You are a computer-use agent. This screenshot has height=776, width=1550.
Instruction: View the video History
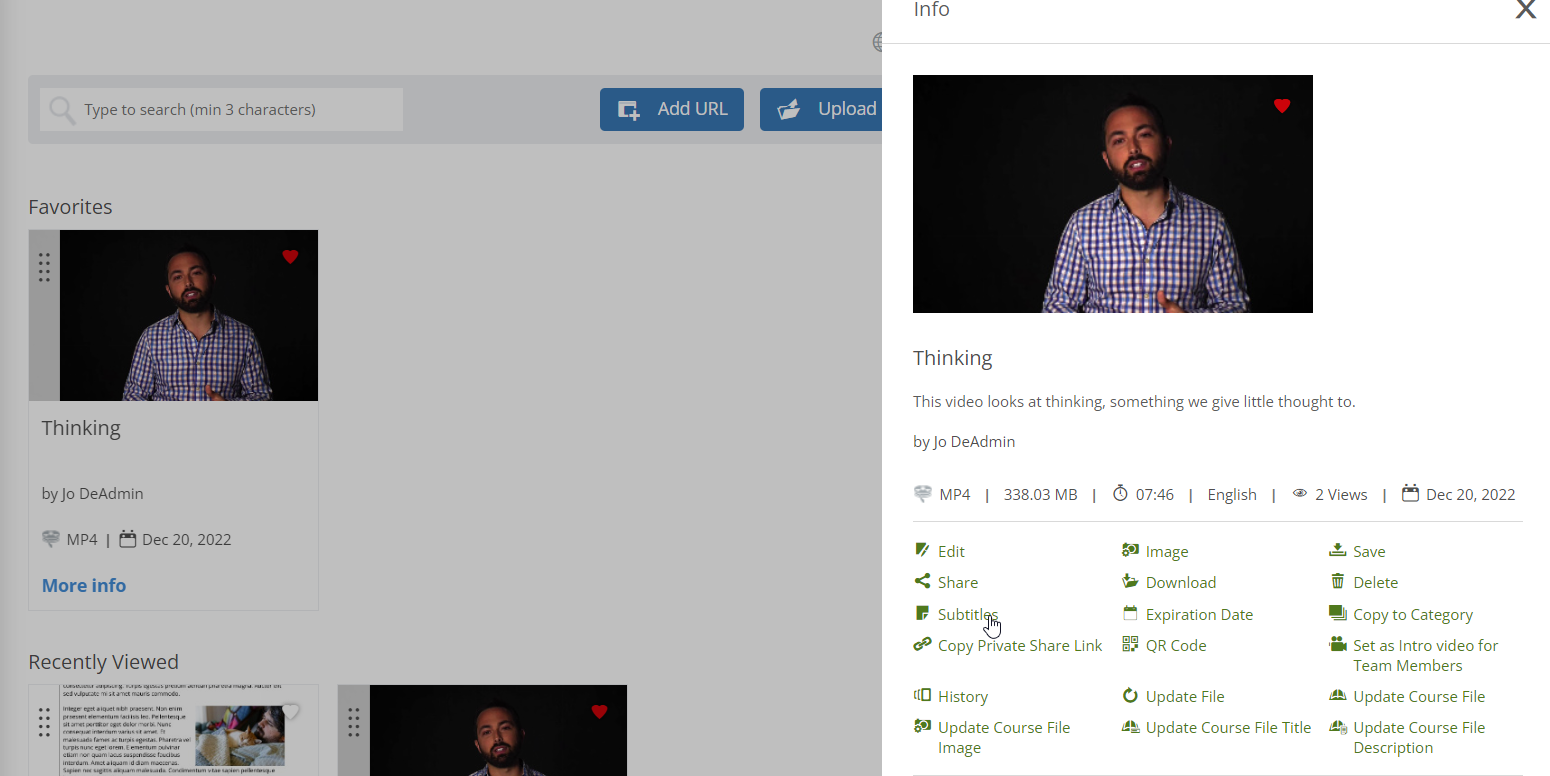click(963, 696)
